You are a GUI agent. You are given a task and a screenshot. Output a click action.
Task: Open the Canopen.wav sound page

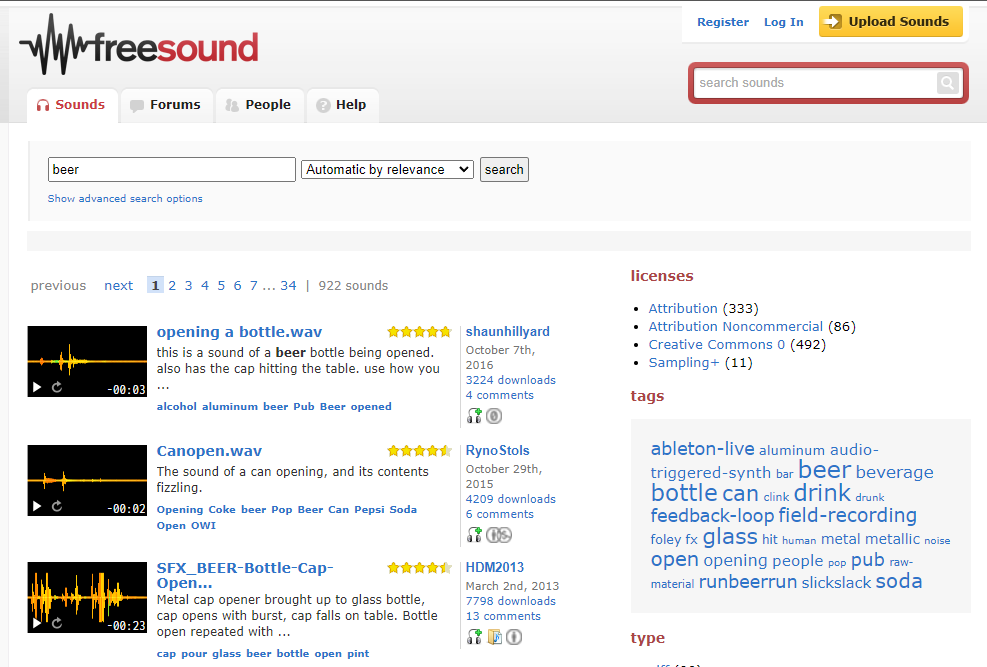point(209,451)
